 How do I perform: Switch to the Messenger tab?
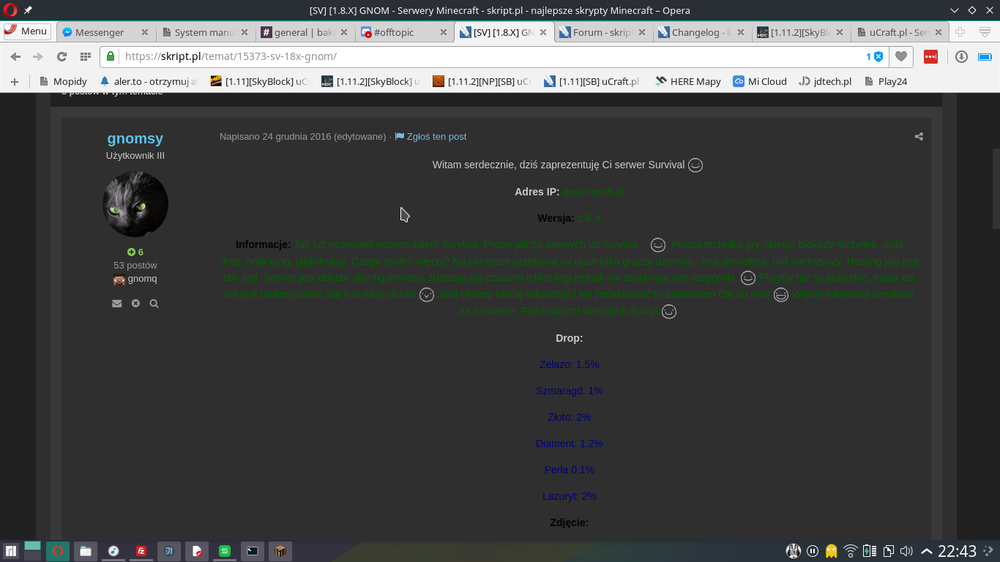[99, 32]
